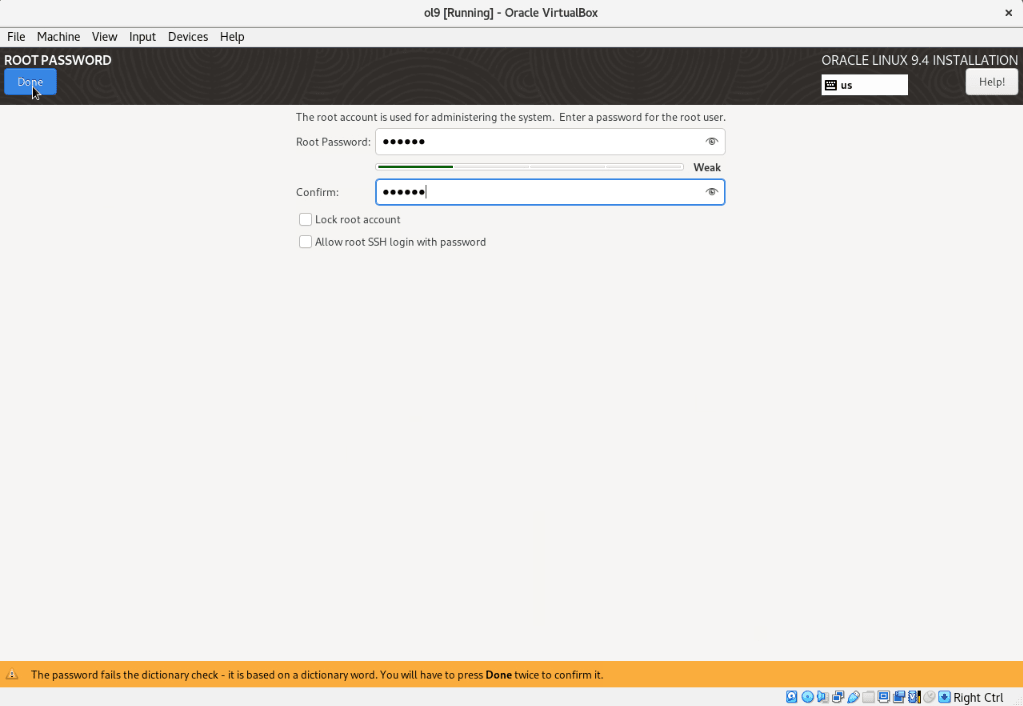Open the Machine menu
The width and height of the screenshot is (1023, 706).
(x=58, y=37)
